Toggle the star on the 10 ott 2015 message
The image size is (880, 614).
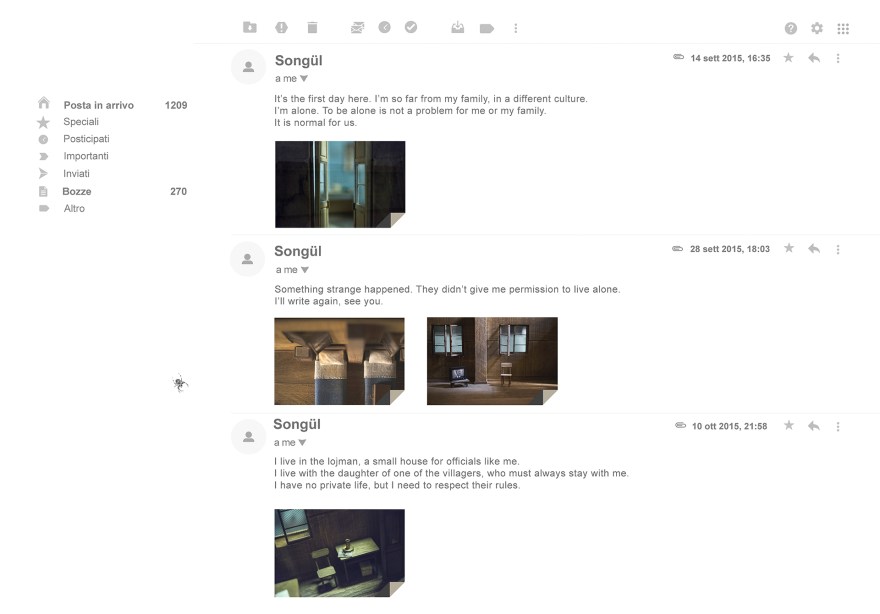tap(788, 426)
